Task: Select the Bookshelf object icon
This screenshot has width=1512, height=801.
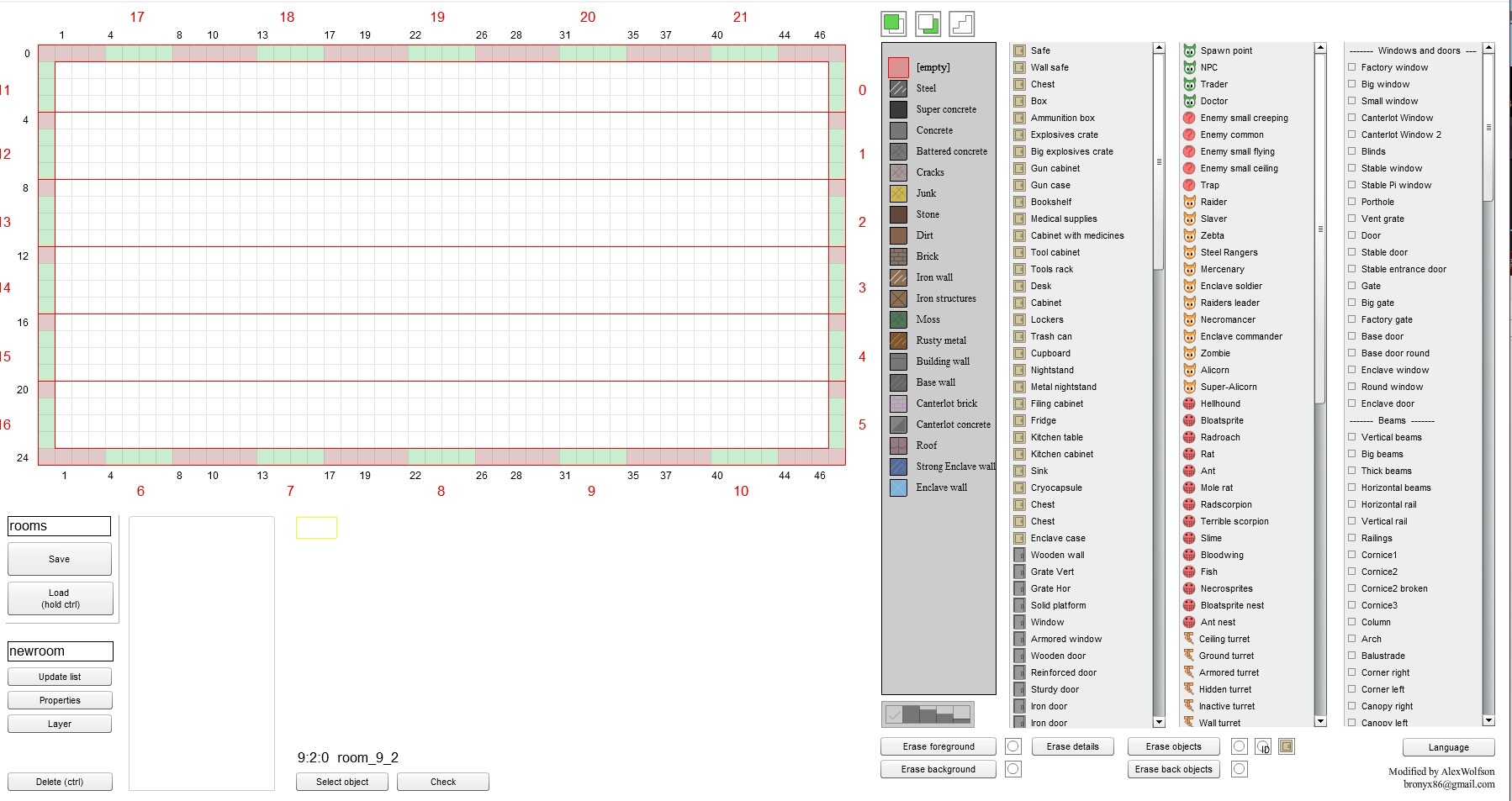Action: click(1020, 202)
